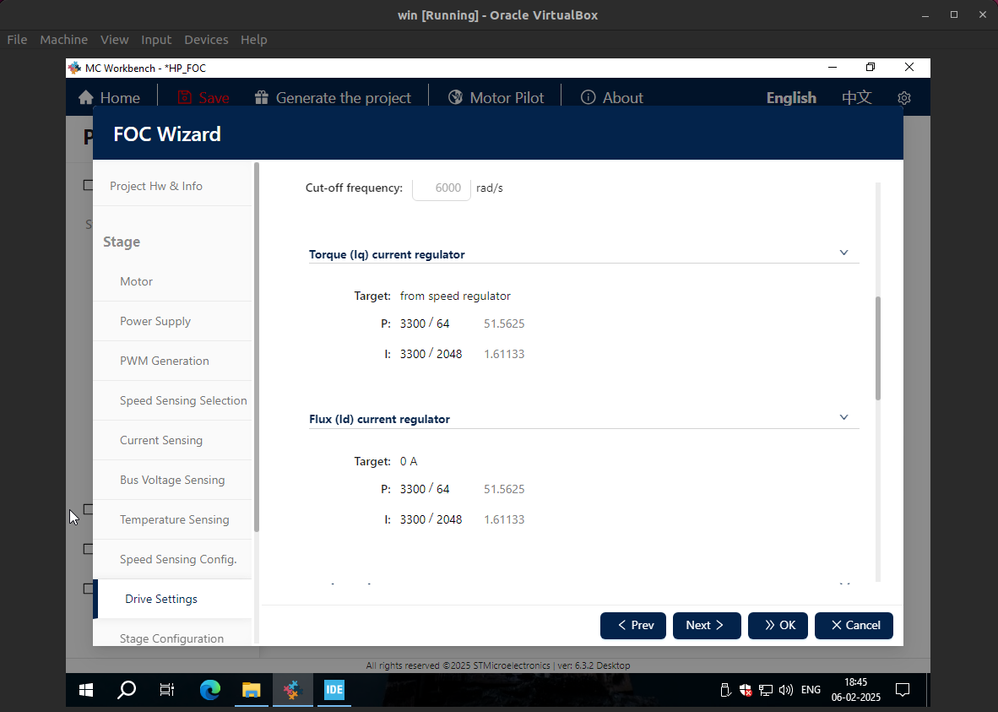
Task: Click the Next button
Action: click(706, 625)
